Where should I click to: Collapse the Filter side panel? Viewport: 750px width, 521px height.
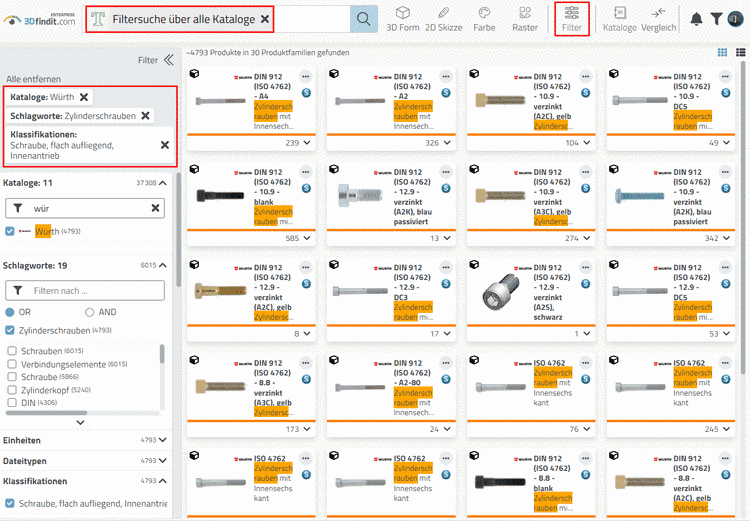coord(168,60)
